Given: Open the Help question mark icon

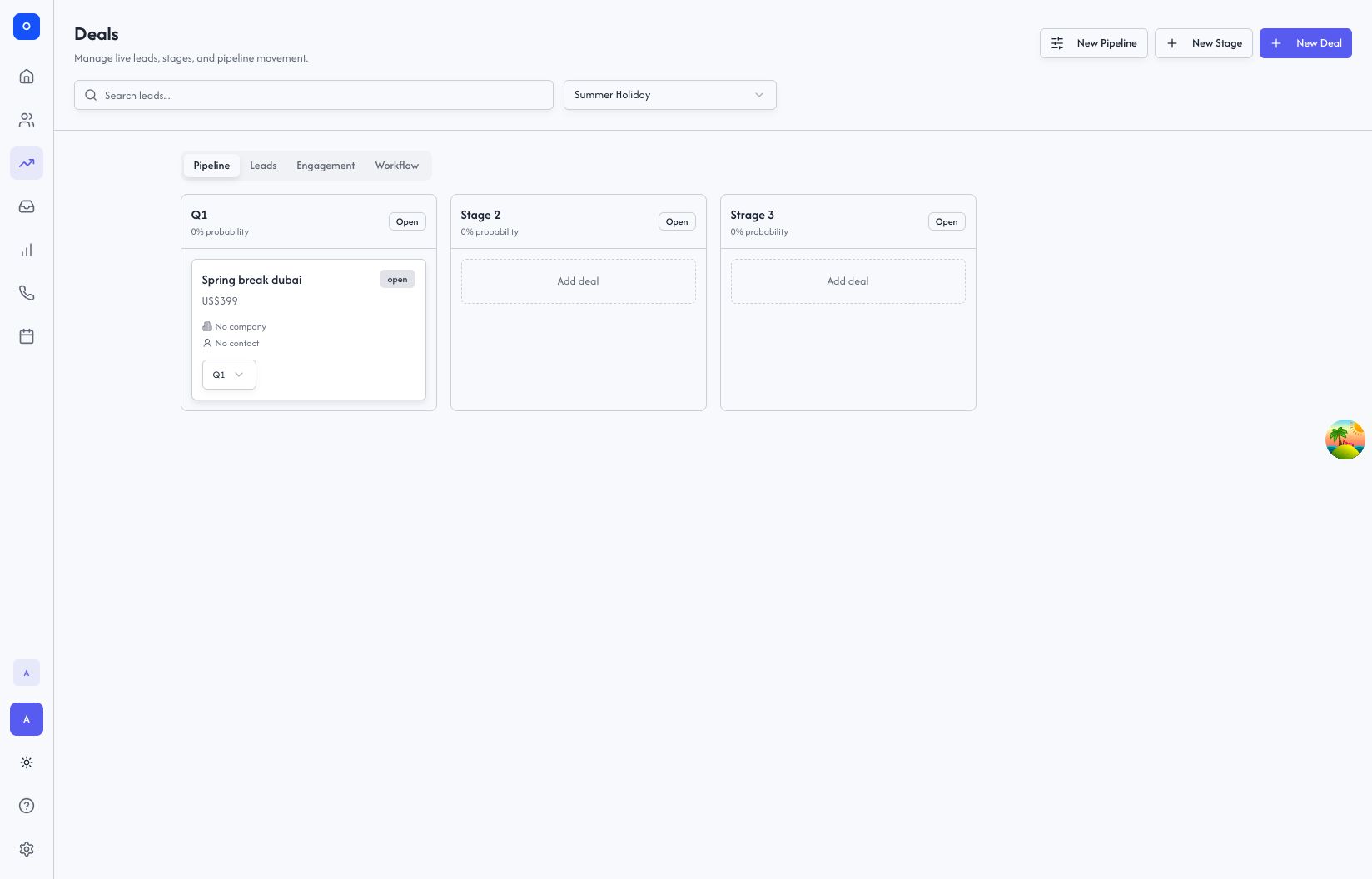Looking at the screenshot, I should coord(27,806).
